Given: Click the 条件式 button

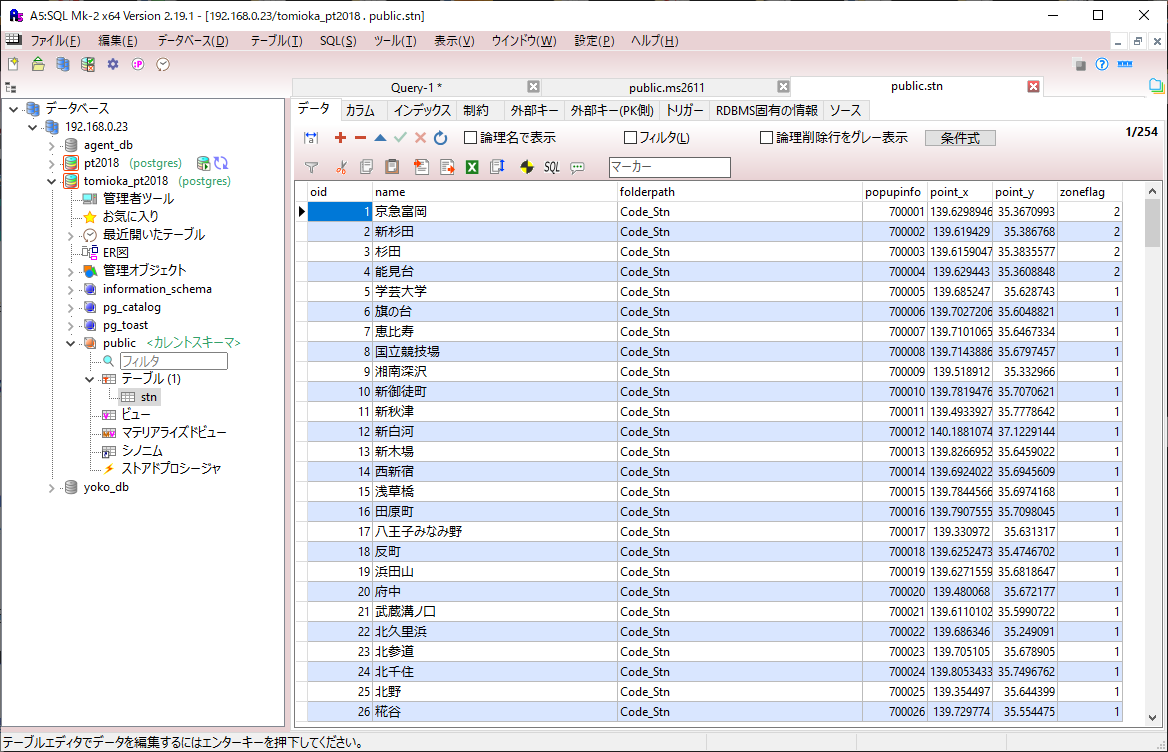Looking at the screenshot, I should click(960, 138).
